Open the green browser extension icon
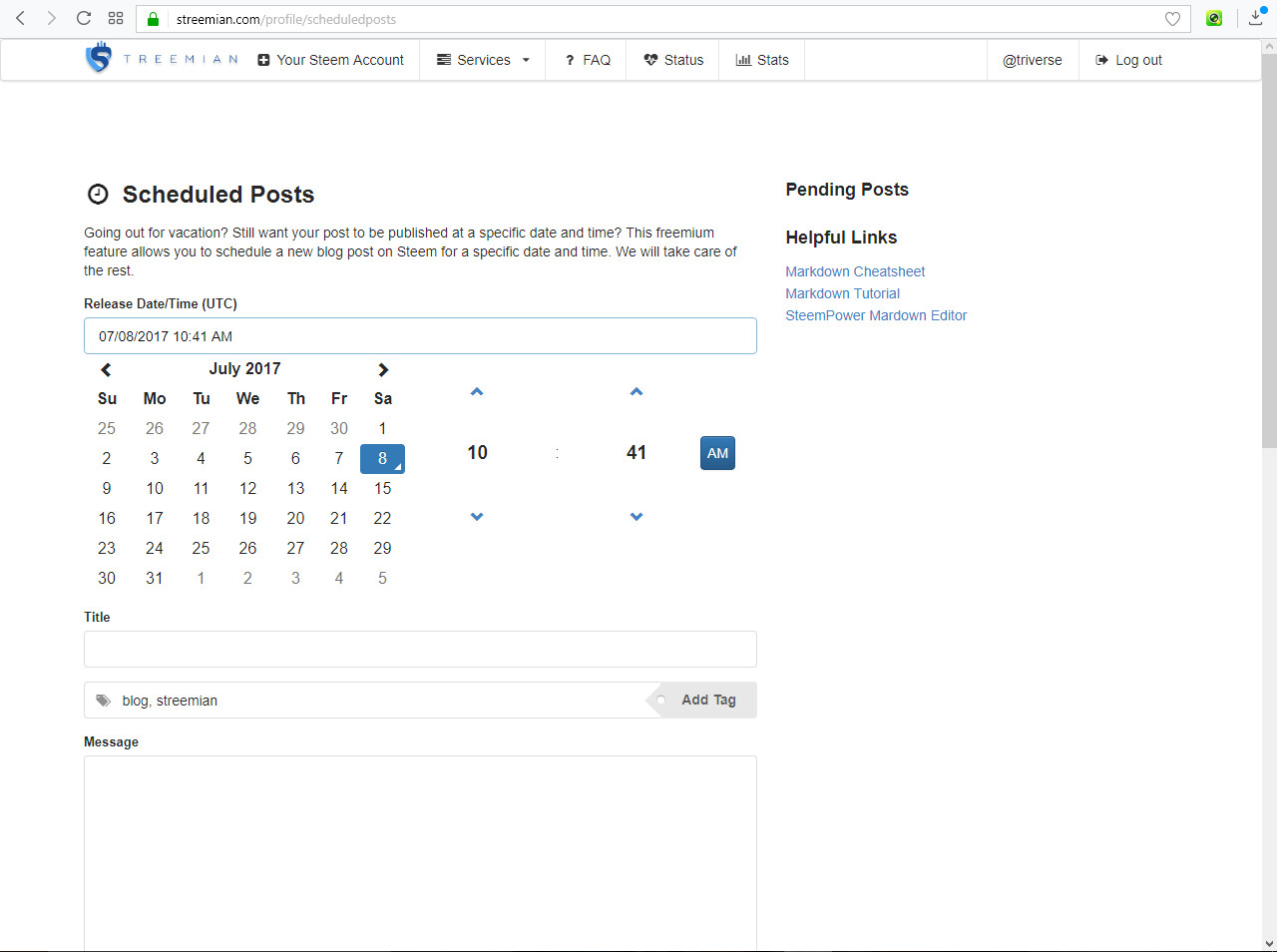1277x952 pixels. 1214,18
